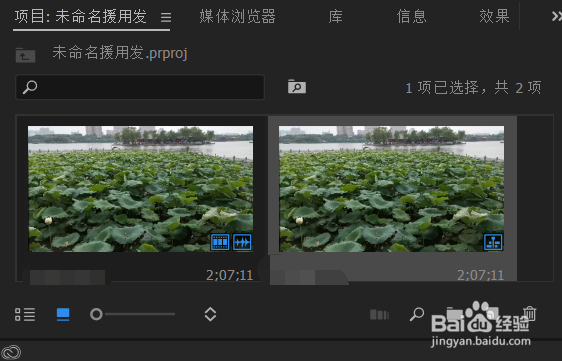Switch to the 库 tab
The height and width of the screenshot is (361, 562).
point(335,16)
